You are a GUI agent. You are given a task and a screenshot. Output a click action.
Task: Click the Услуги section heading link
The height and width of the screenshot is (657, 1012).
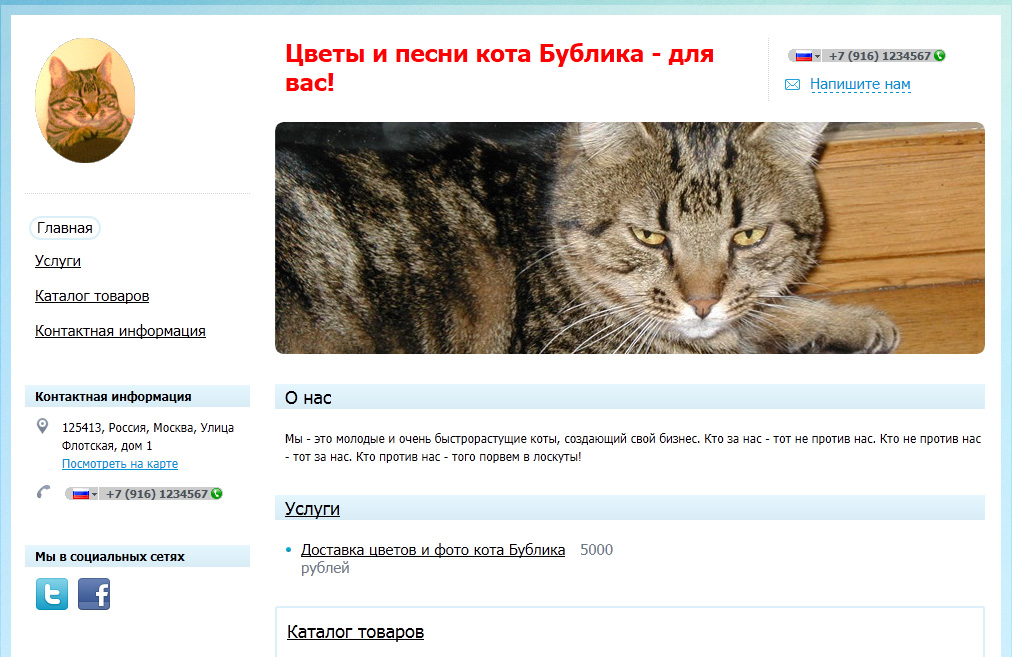pyautogui.click(x=312, y=509)
